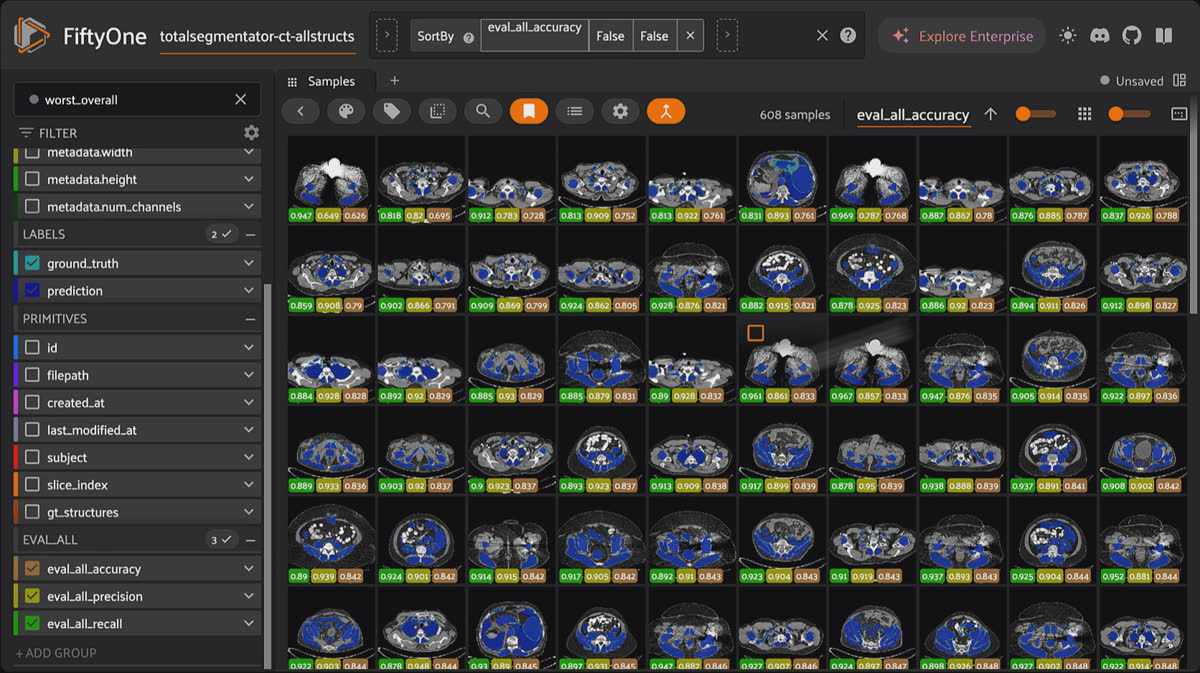Screen dimensions: 1200x673
Task: Check the subject field checkbox
Action: pyautogui.click(x=32, y=458)
